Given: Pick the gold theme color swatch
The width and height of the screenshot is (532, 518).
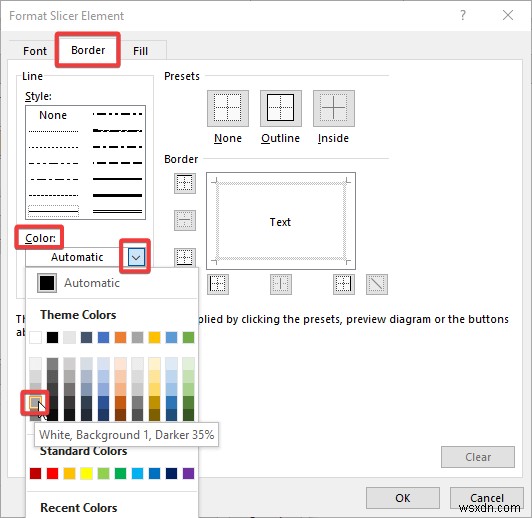Looking at the screenshot, I should point(154,338).
